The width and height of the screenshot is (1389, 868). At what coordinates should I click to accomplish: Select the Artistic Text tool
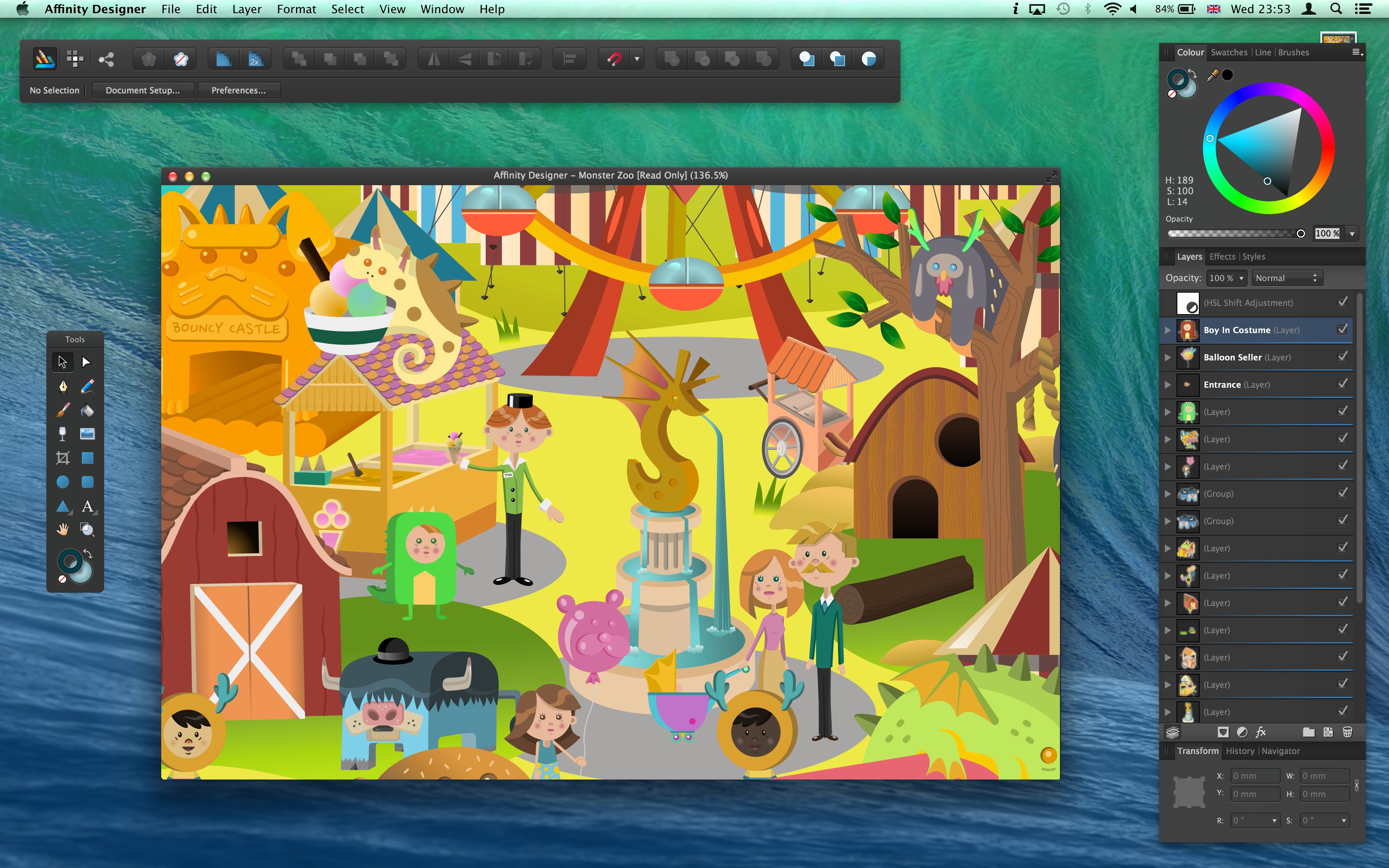click(87, 506)
